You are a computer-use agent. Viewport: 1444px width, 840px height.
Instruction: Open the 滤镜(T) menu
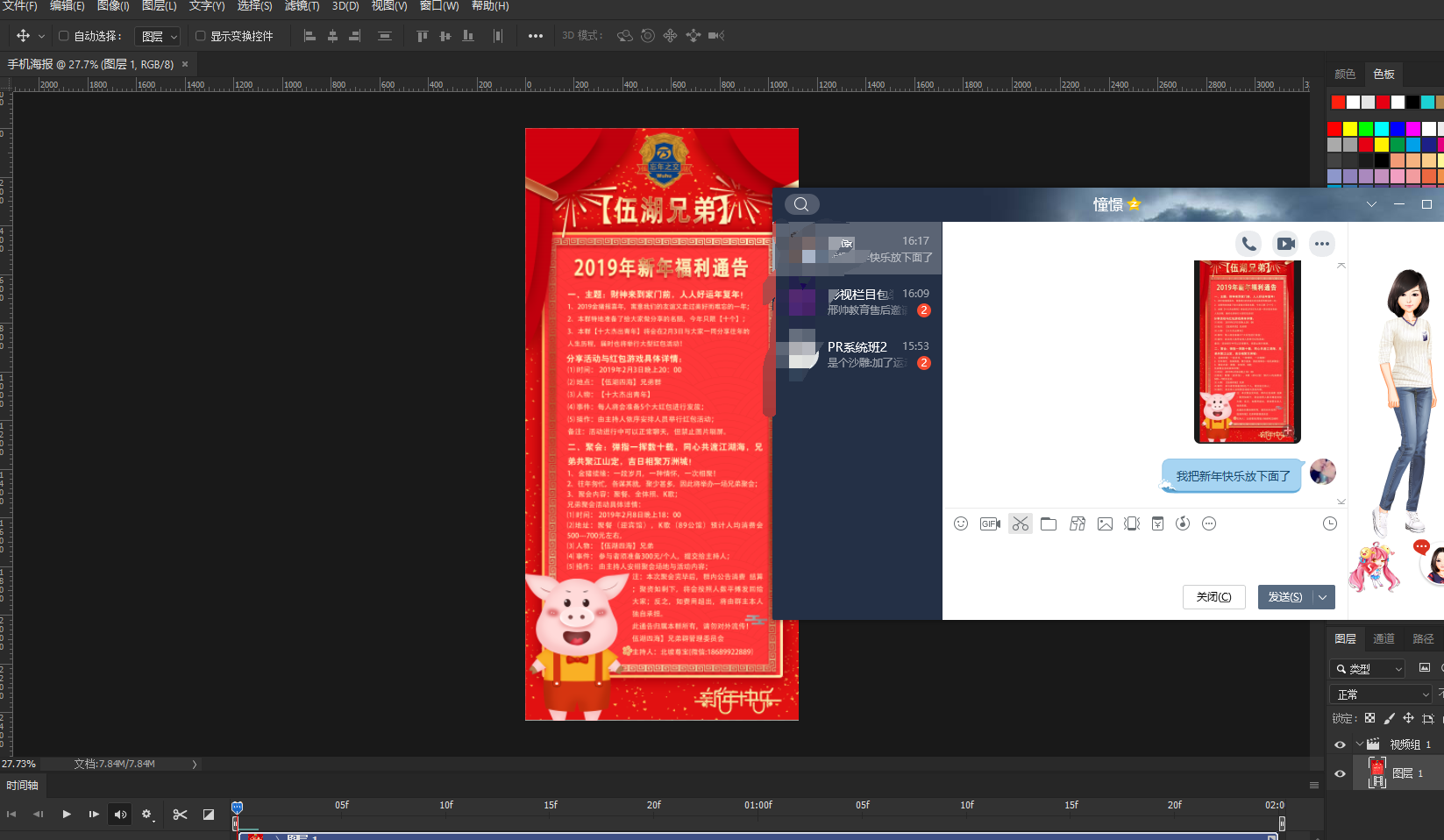point(302,6)
